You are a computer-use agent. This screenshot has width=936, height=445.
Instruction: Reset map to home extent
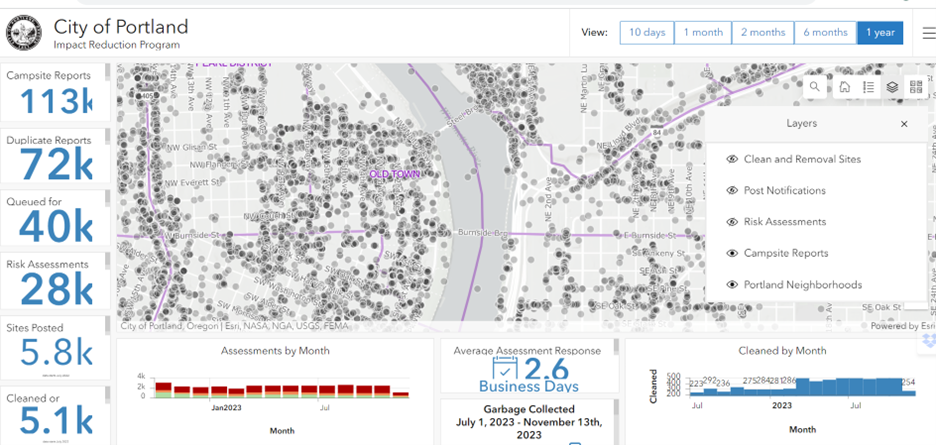pos(845,87)
